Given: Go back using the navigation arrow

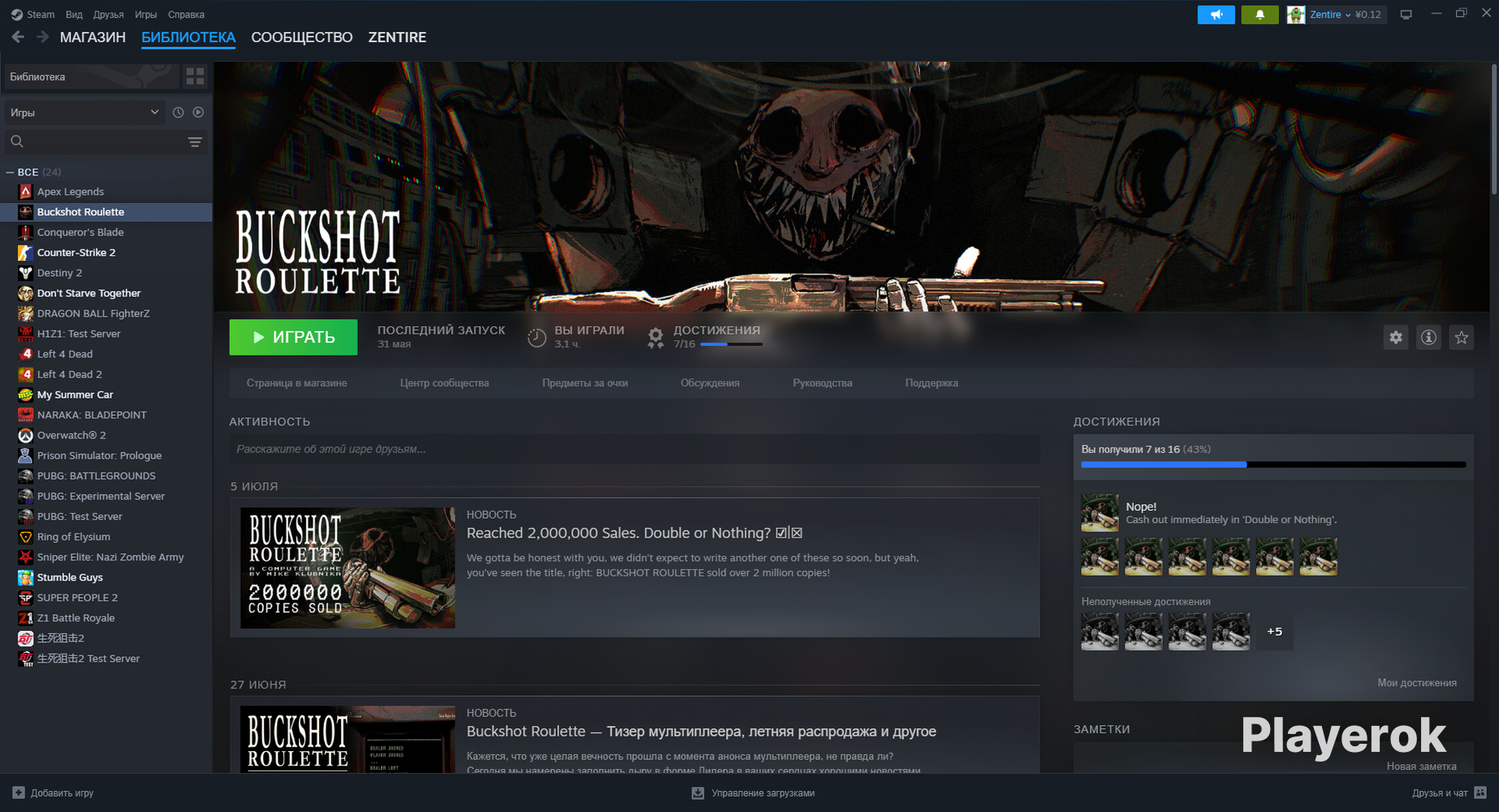Looking at the screenshot, I should tap(18, 37).
